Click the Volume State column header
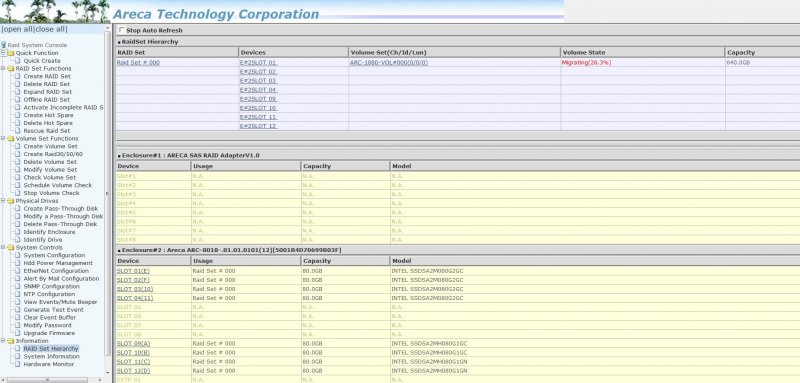The height and width of the screenshot is (383, 800). pyautogui.click(x=642, y=53)
